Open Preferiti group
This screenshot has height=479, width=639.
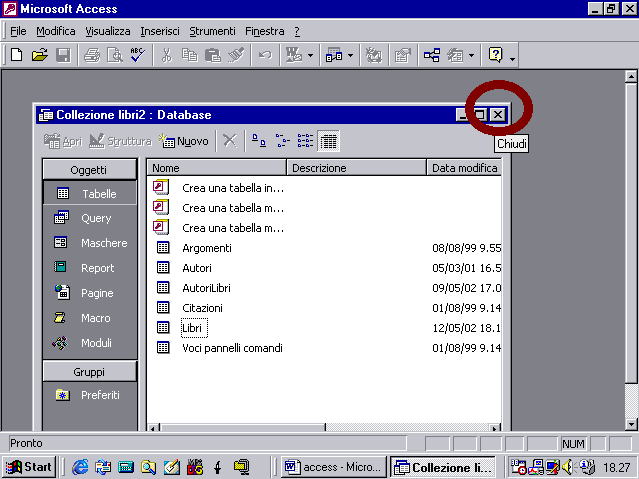[x=90, y=395]
